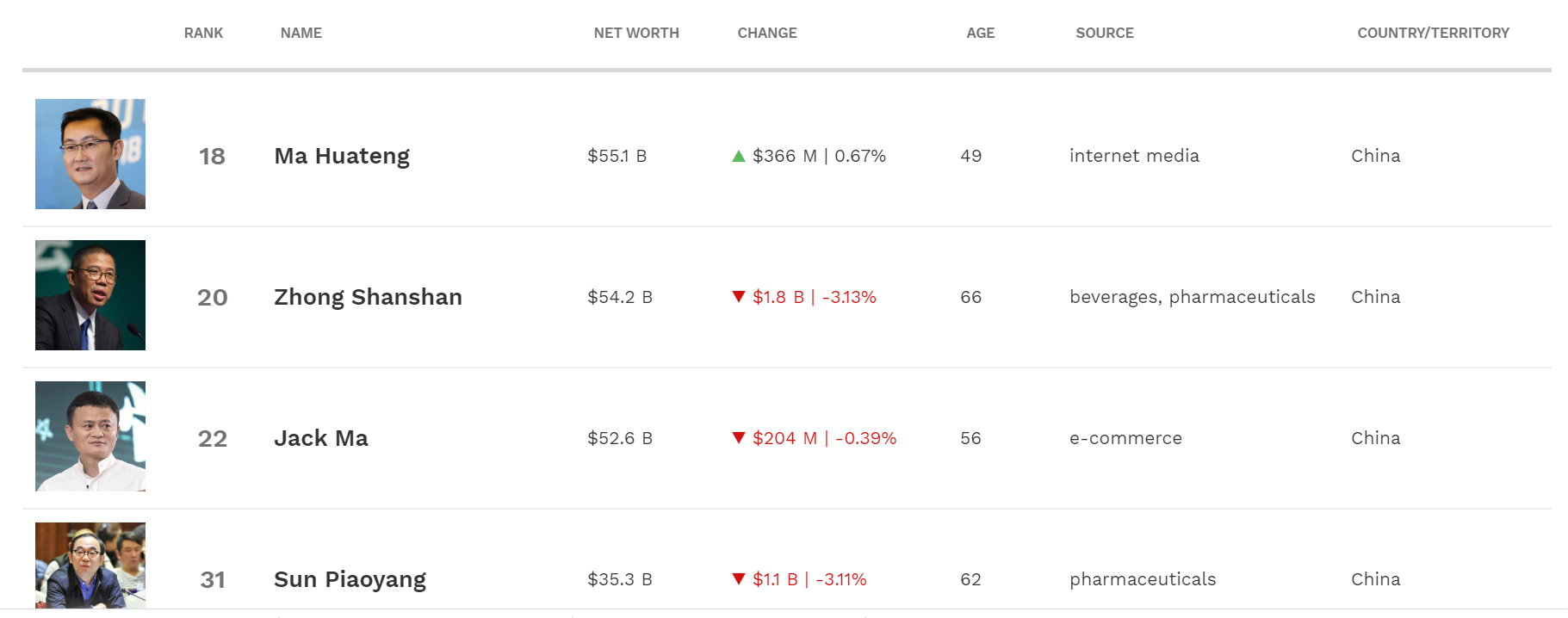Sort by the AGE column header

[x=980, y=33]
